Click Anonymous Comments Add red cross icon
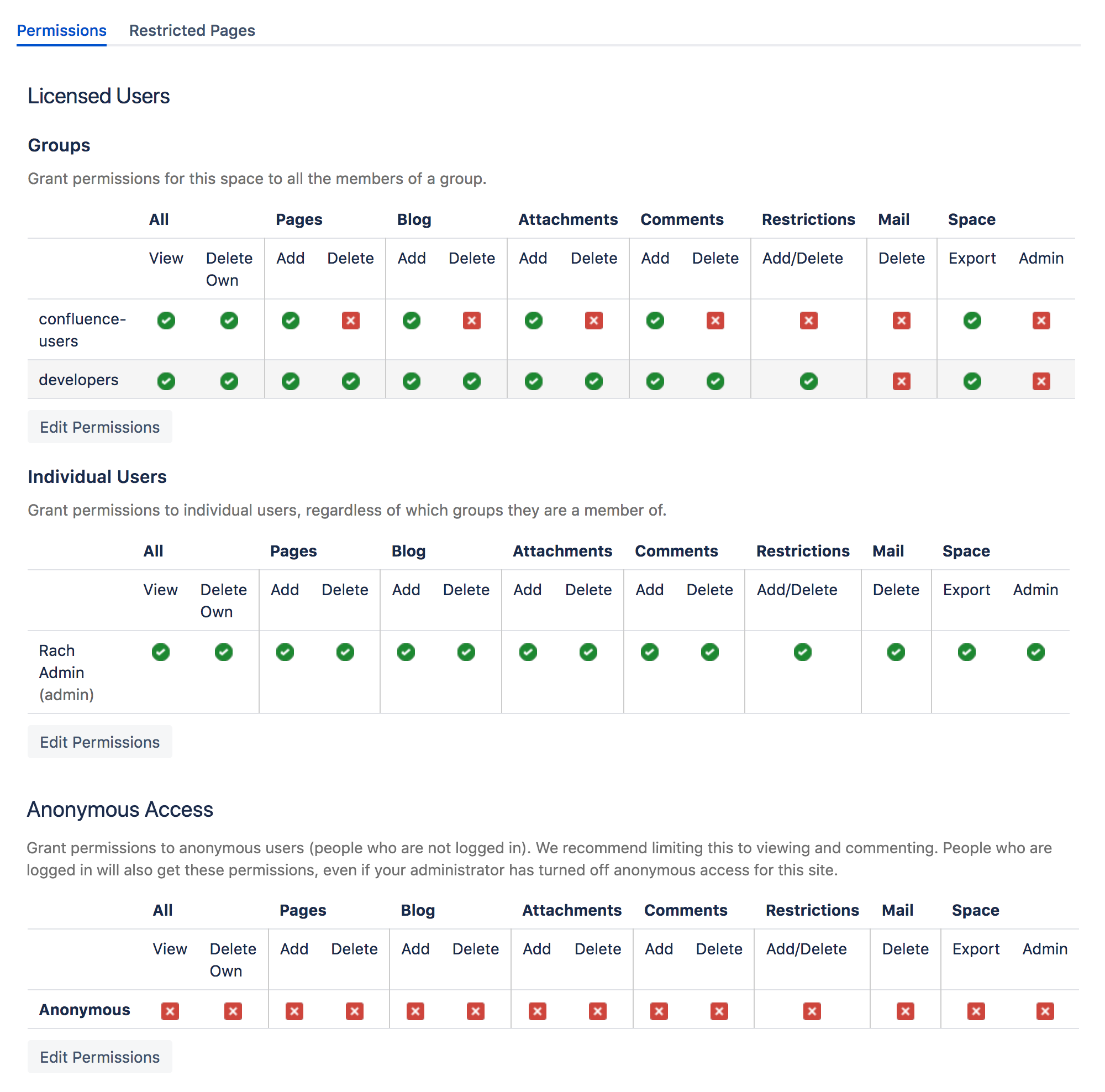This screenshot has height=1092, width=1105. pos(659,1011)
